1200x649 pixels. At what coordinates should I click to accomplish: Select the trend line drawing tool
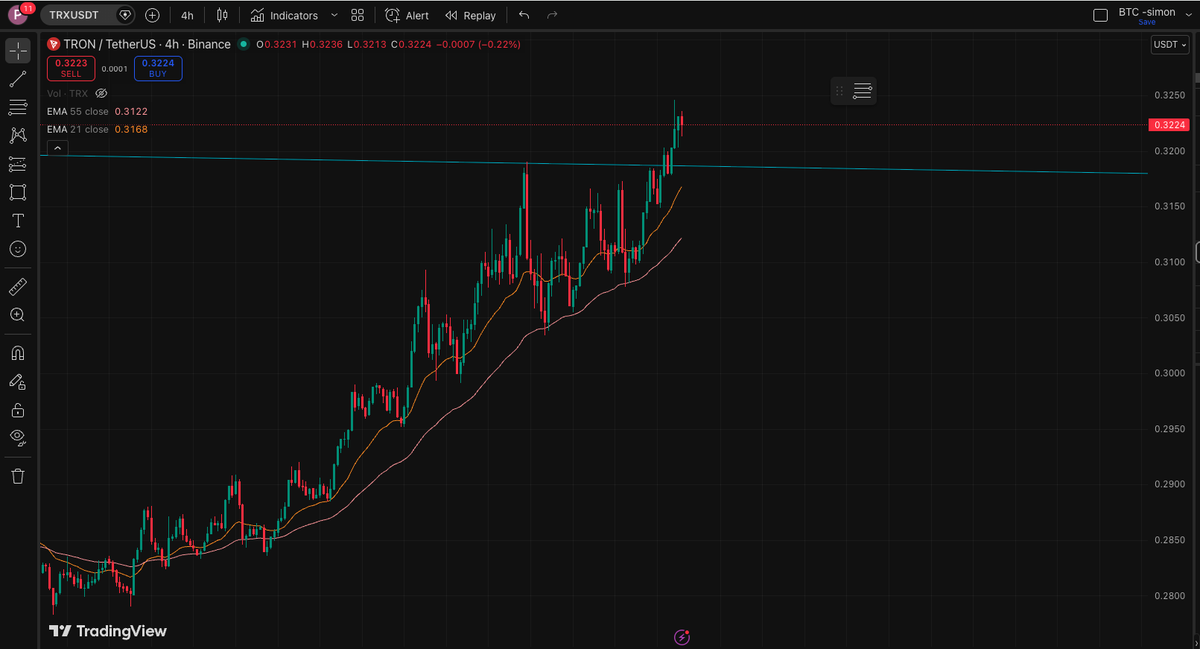pyautogui.click(x=18, y=79)
